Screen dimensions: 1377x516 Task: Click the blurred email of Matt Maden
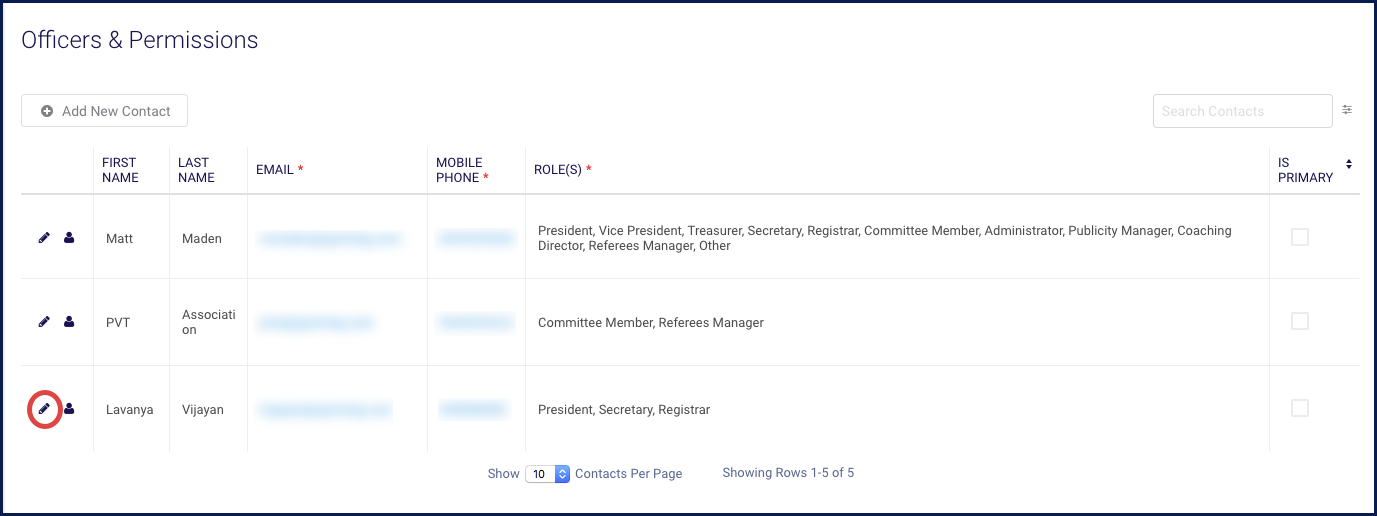click(329, 239)
